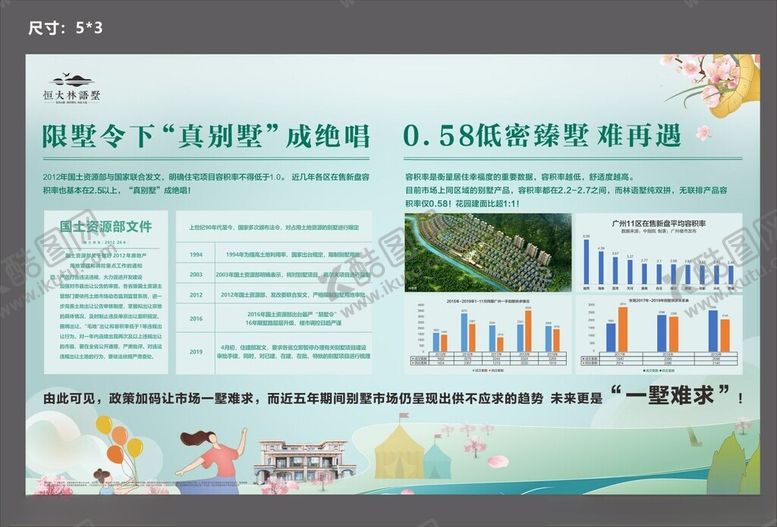Click the line '容积率是衡量居住幸福度的重要数据'
This screenshot has height=527, width=777.
click(x=520, y=176)
